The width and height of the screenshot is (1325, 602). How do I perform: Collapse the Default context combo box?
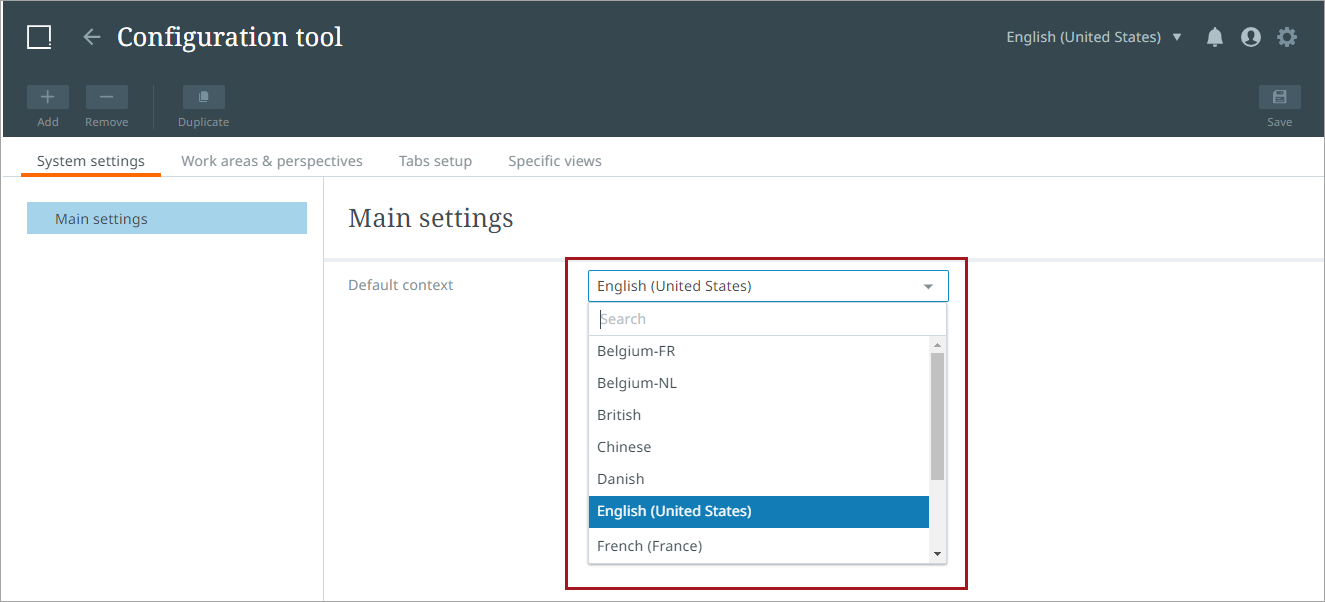[768, 286]
